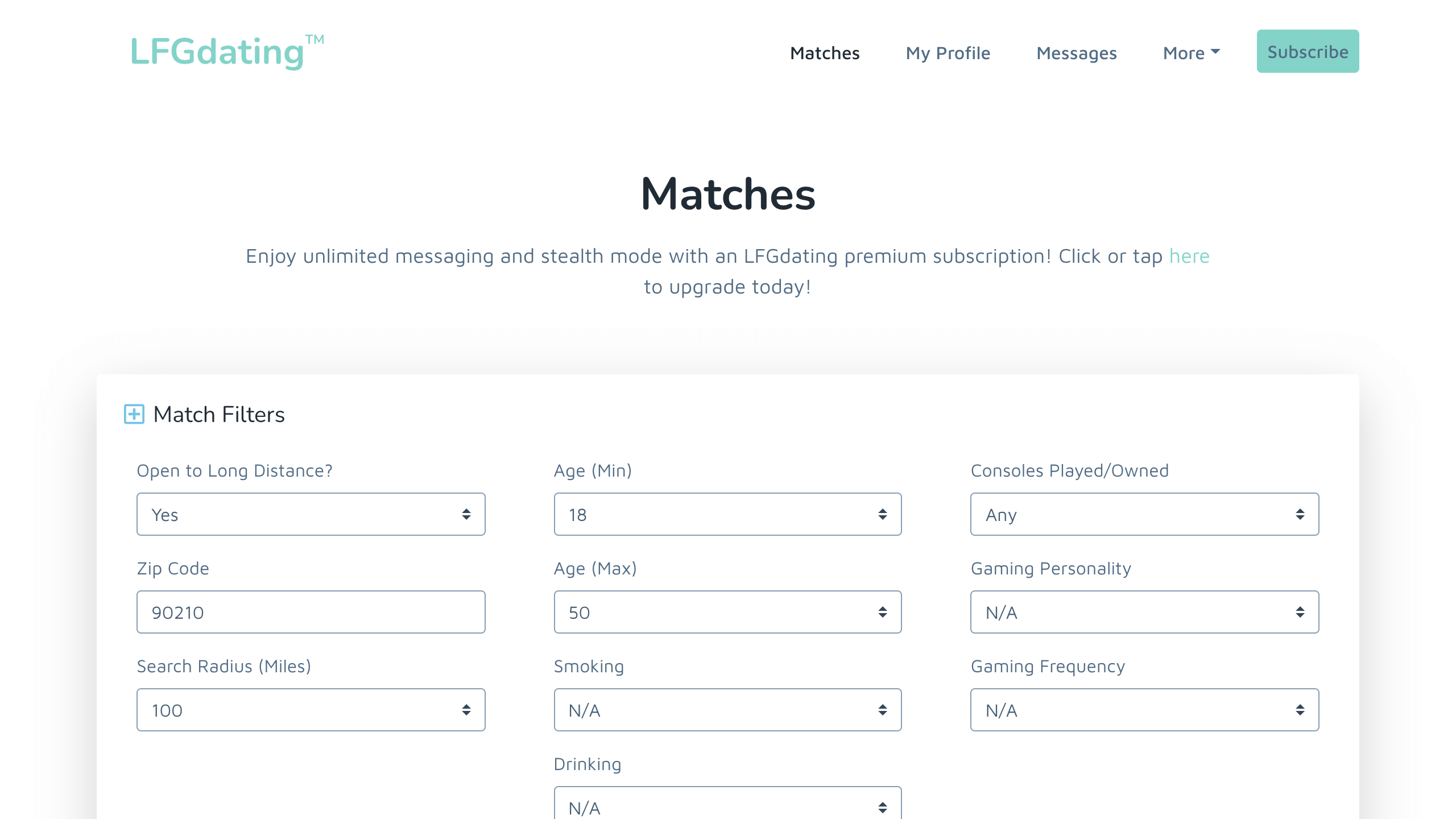Click the Matches page heading

tap(728, 194)
